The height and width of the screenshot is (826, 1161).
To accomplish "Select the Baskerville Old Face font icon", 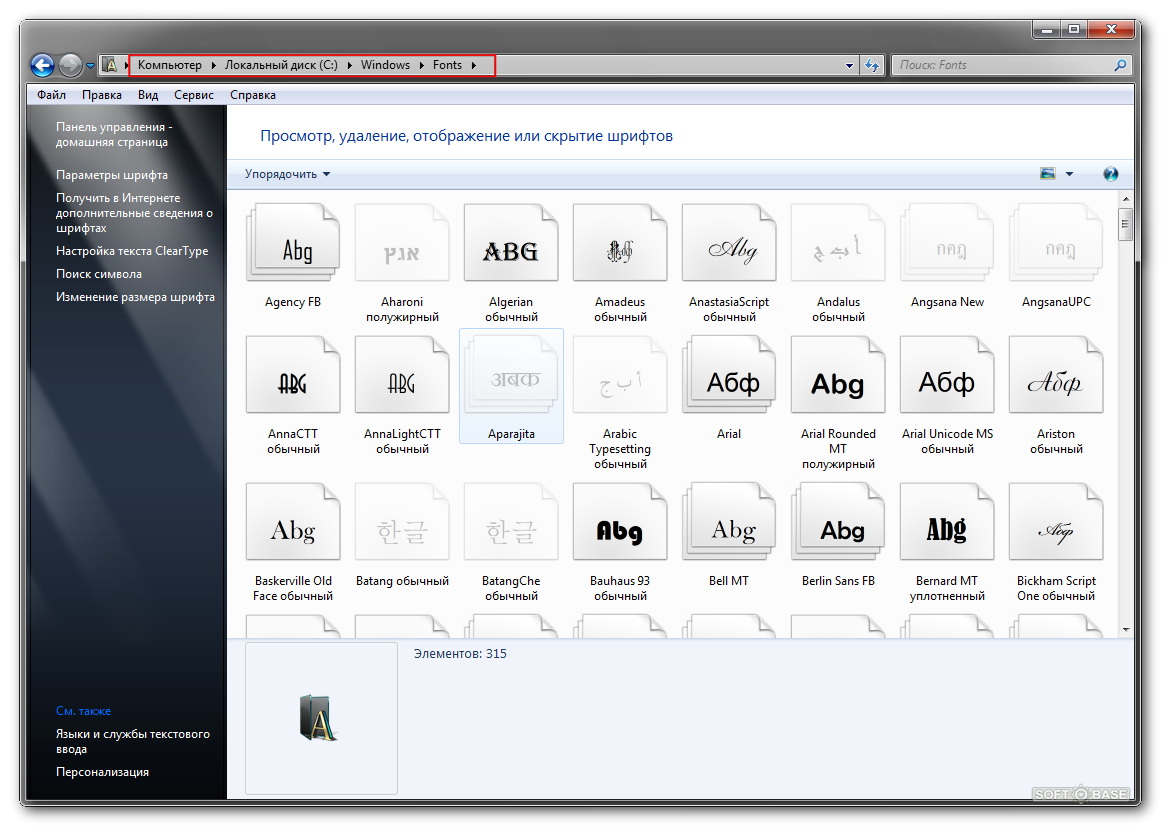I will (293, 522).
